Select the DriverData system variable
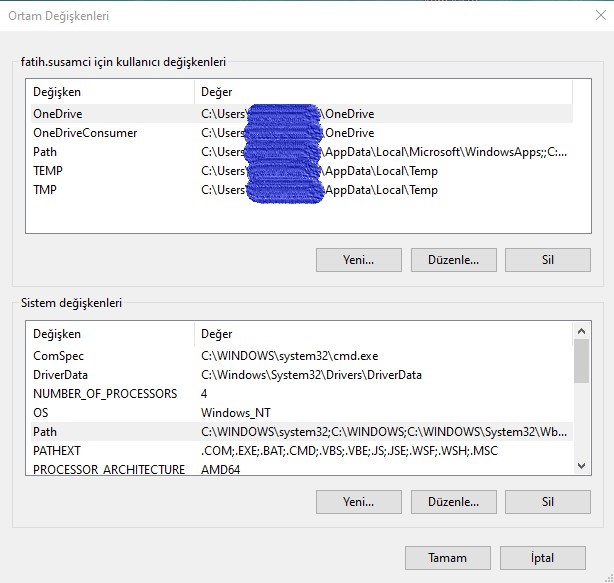Screen dimensions: 614x583 (63, 375)
